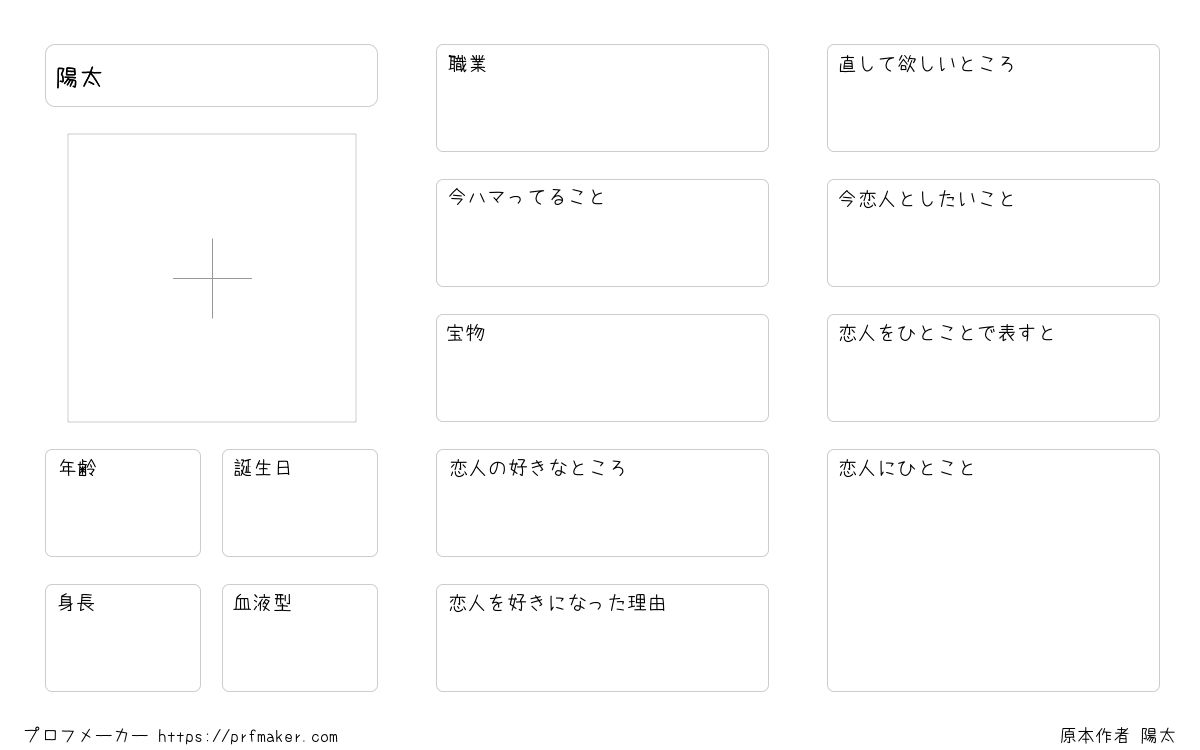This screenshot has height=750, width=1200.
Task: Click the plus icon in the image placeholder
Action: pyautogui.click(x=212, y=278)
